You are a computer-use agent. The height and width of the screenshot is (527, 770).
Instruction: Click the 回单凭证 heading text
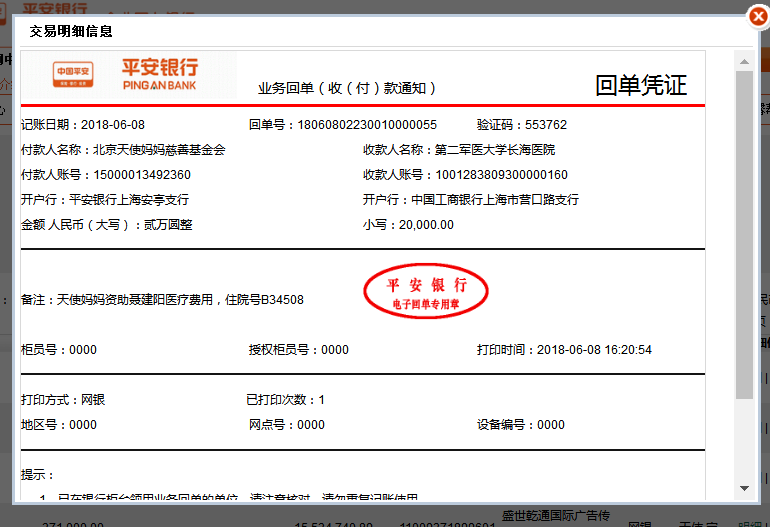click(641, 85)
